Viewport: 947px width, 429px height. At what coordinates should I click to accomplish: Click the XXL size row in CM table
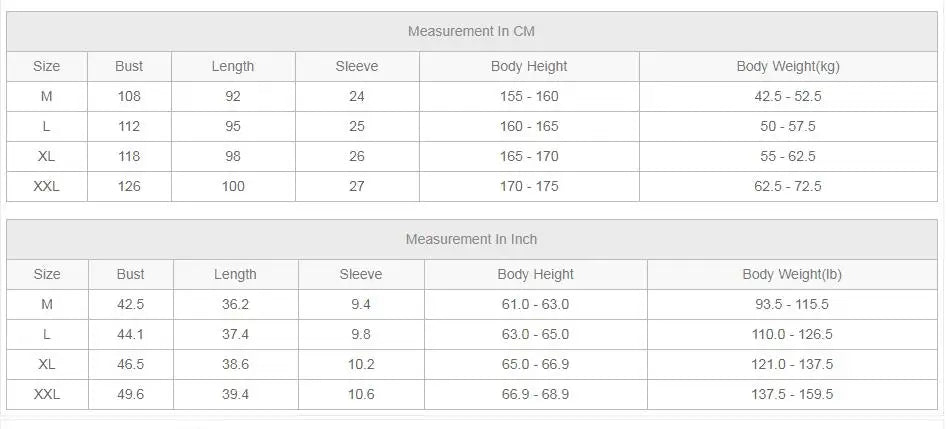coord(472,187)
